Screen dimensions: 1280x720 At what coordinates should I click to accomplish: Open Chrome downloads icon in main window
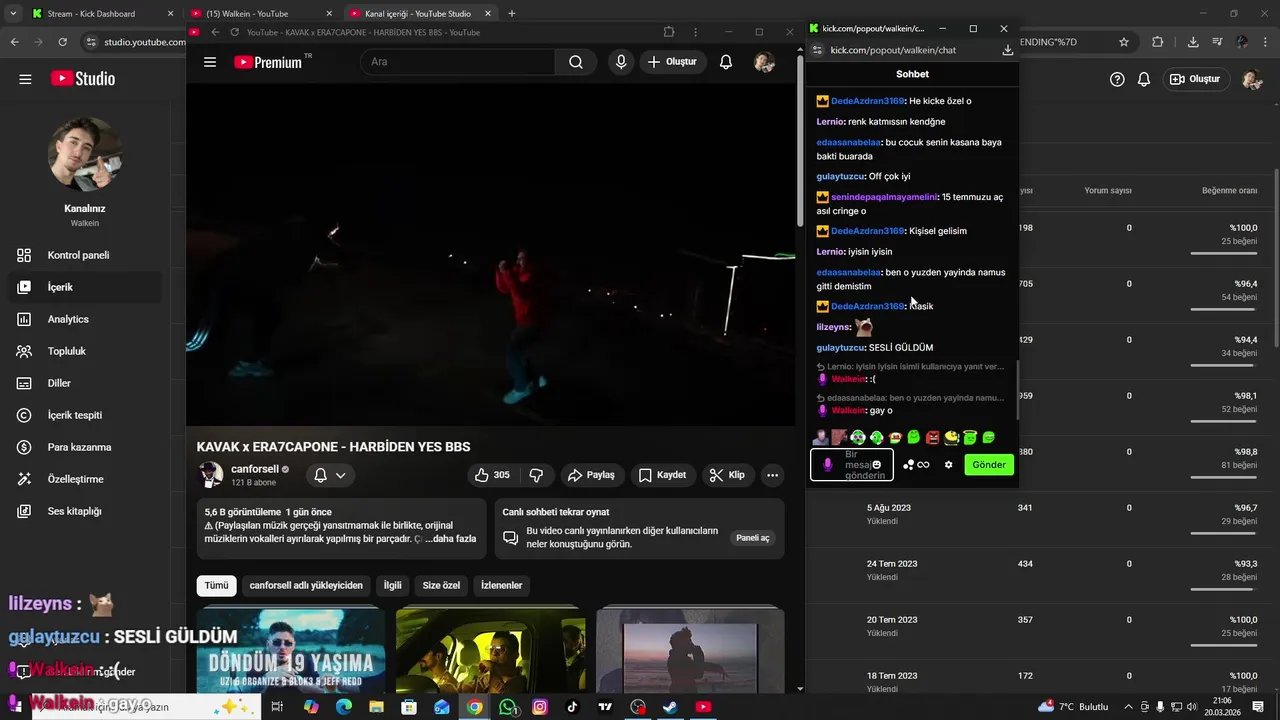1192,42
